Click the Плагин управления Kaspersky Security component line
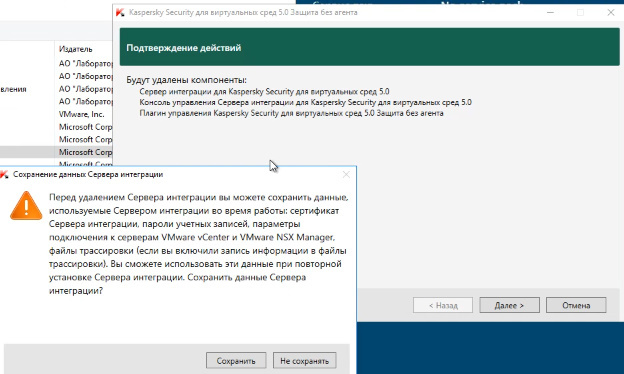 [291, 113]
